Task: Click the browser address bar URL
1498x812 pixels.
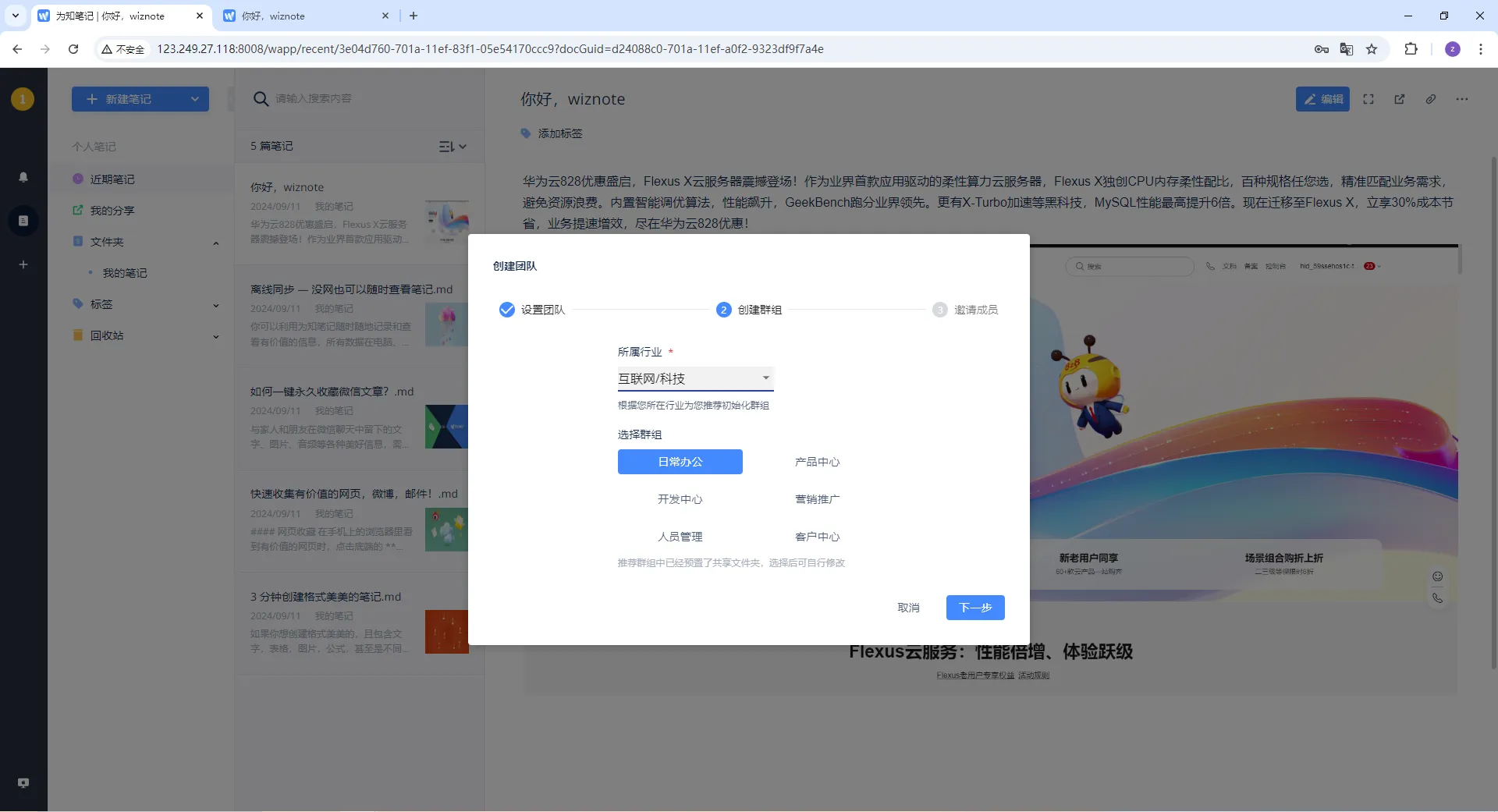Action: click(x=490, y=49)
